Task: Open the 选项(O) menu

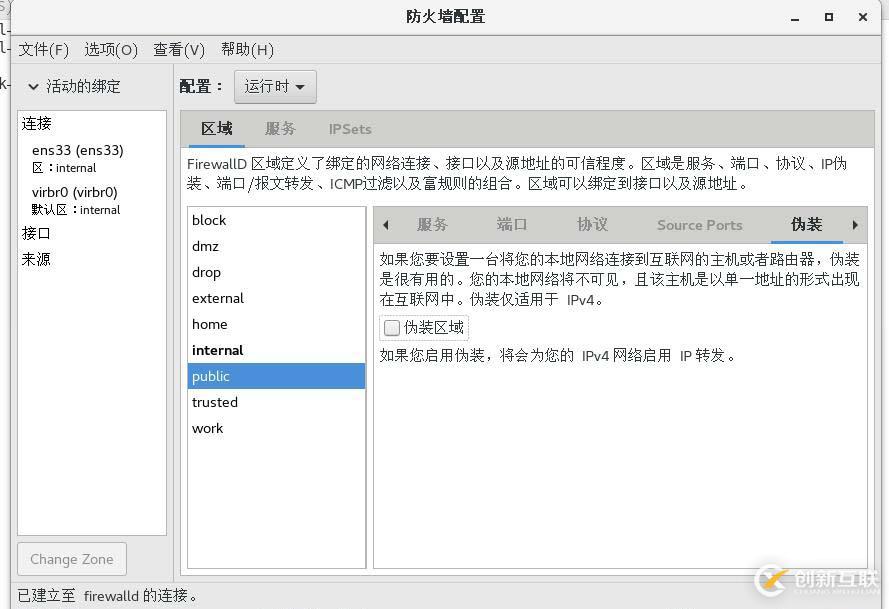Action: (x=111, y=50)
